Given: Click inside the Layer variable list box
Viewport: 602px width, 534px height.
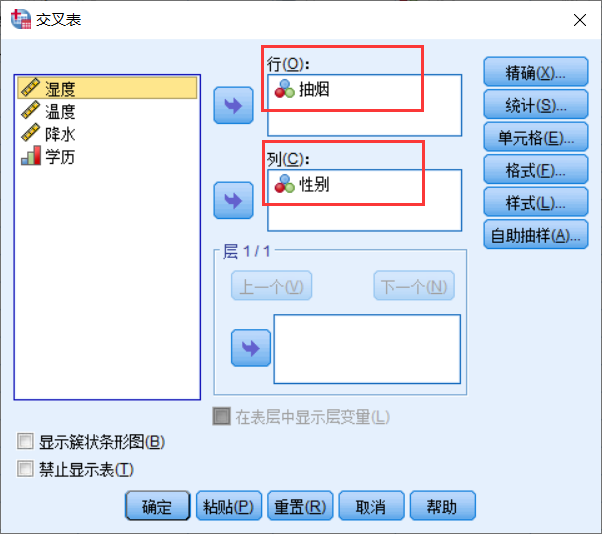Looking at the screenshot, I should click(x=367, y=349).
